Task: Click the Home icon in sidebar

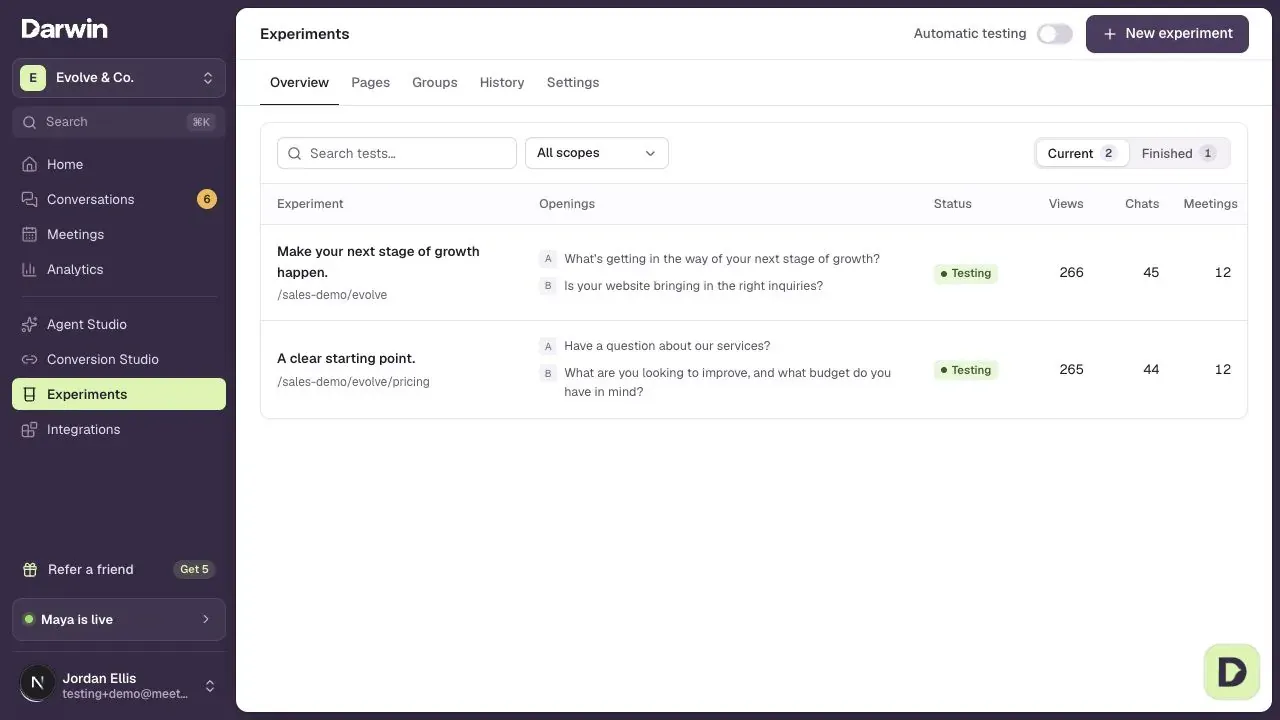Action: [29, 164]
